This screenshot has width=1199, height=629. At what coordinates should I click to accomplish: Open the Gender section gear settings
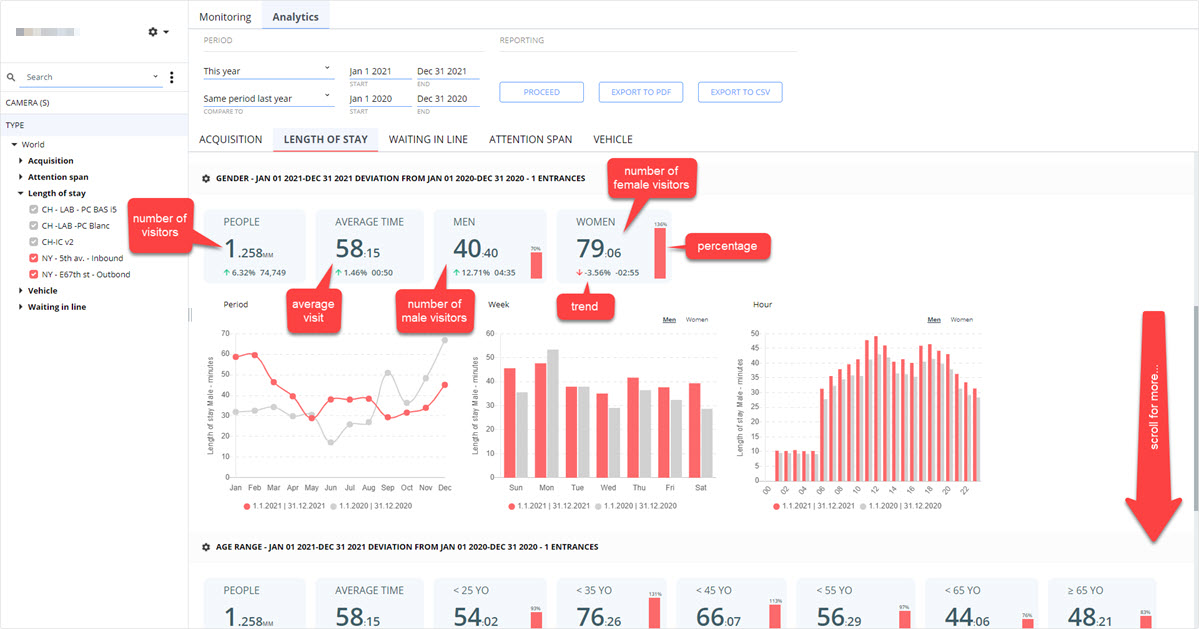pos(206,179)
